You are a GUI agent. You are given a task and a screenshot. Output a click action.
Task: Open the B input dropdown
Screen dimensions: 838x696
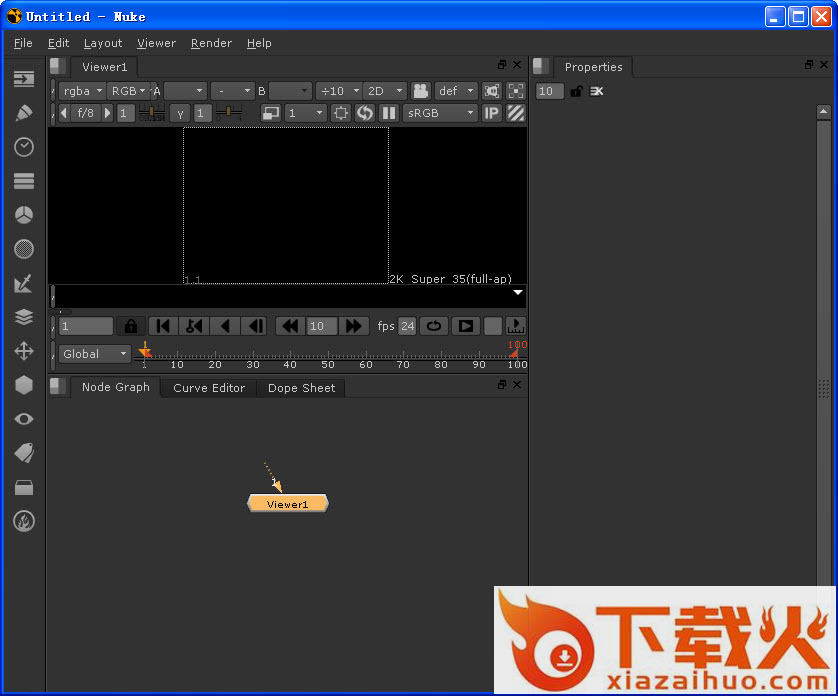pos(290,91)
